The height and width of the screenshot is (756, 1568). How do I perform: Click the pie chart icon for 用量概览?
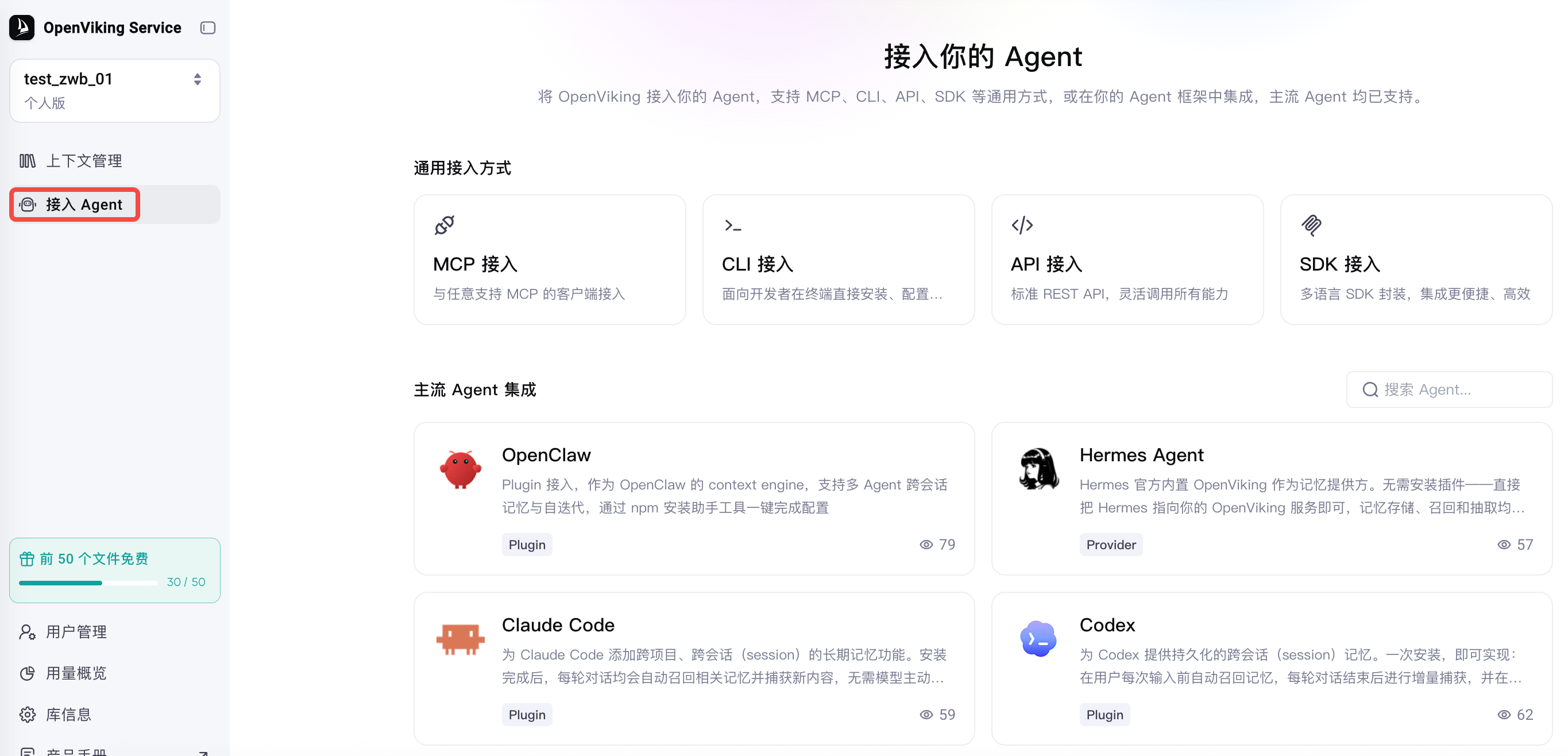(x=28, y=673)
